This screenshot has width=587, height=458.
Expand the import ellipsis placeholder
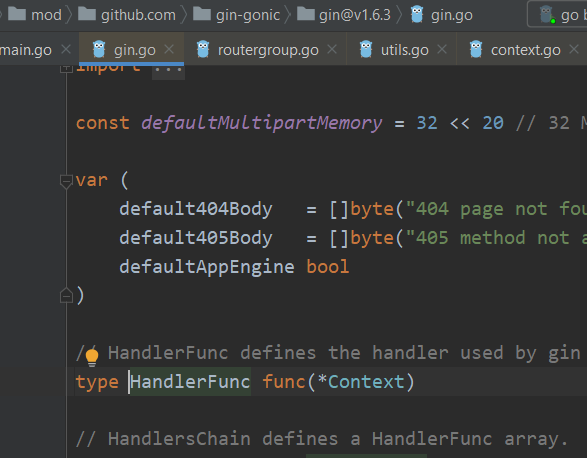point(168,70)
